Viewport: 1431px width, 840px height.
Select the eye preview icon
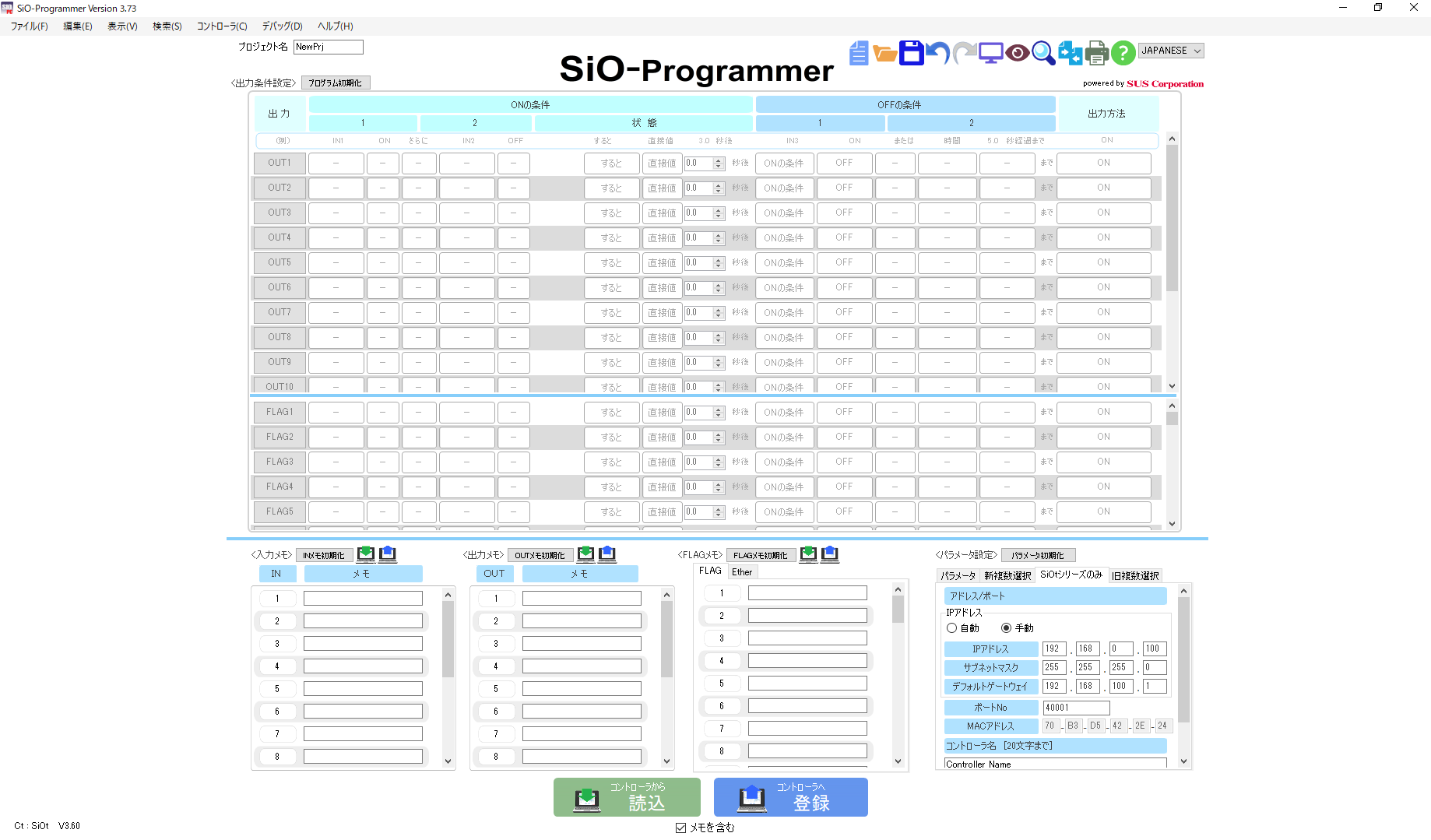tap(1018, 53)
